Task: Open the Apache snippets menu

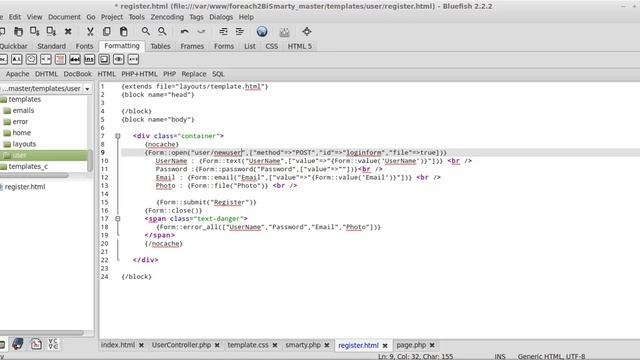Action: [x=17, y=74]
